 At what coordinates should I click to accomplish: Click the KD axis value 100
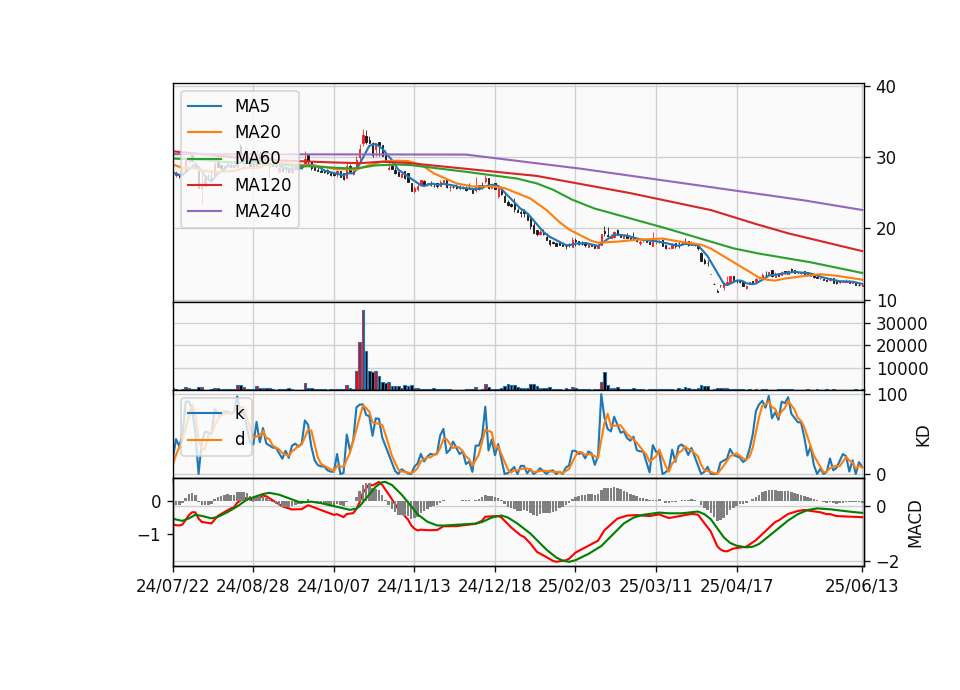click(x=891, y=395)
